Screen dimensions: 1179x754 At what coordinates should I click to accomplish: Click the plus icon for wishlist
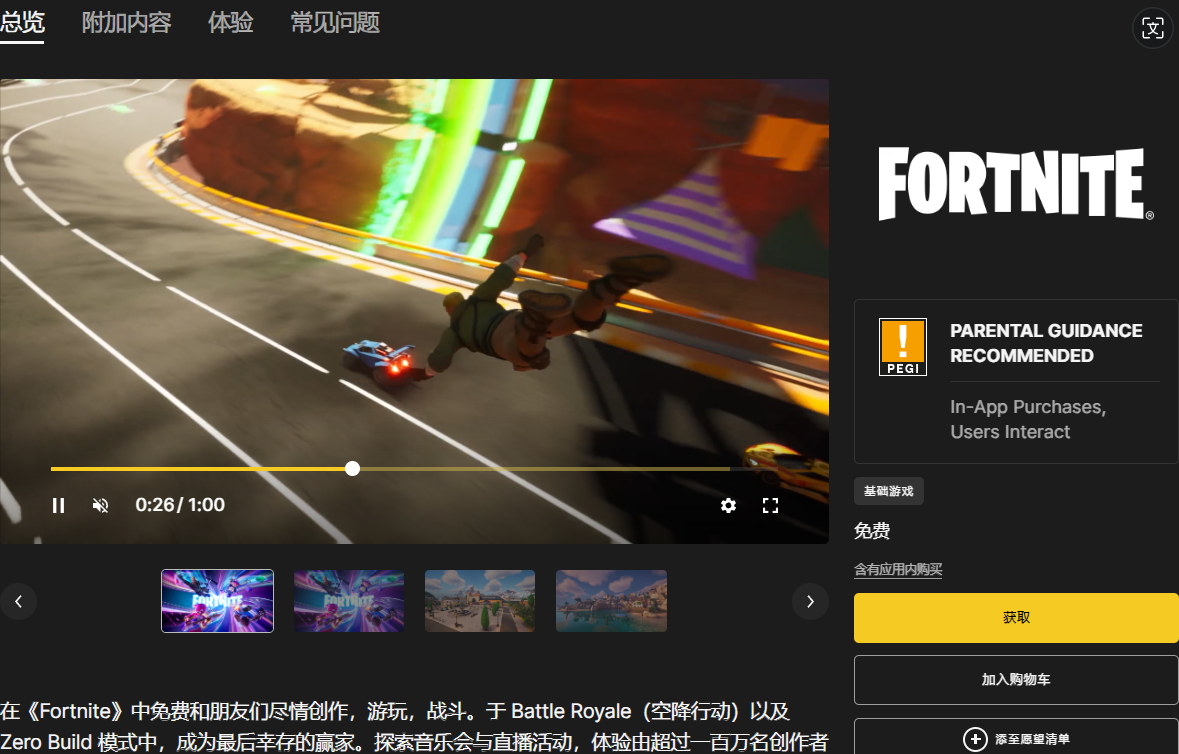point(974,739)
